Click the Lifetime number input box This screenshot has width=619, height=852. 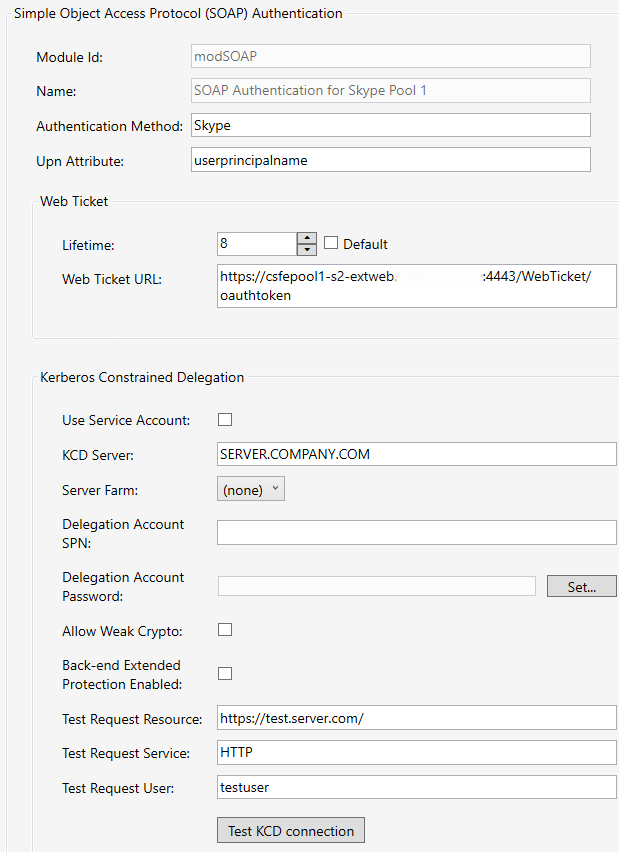pyautogui.click(x=256, y=244)
